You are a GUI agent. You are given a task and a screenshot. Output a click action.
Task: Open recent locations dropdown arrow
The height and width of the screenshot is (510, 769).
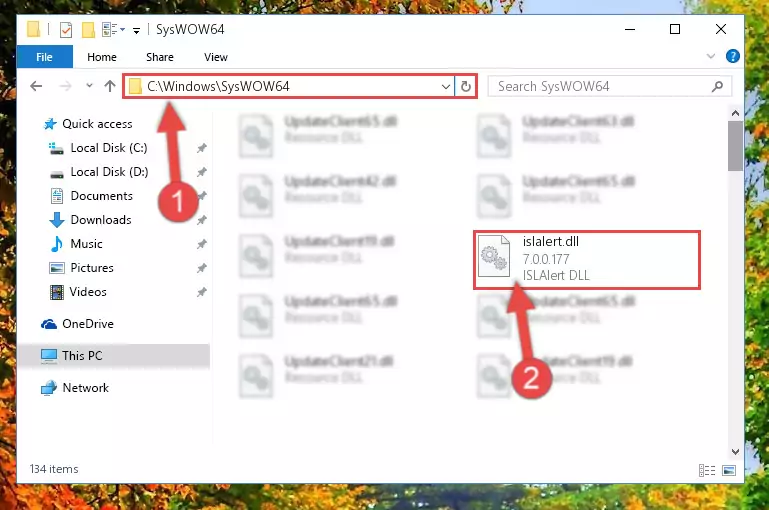coord(89,86)
